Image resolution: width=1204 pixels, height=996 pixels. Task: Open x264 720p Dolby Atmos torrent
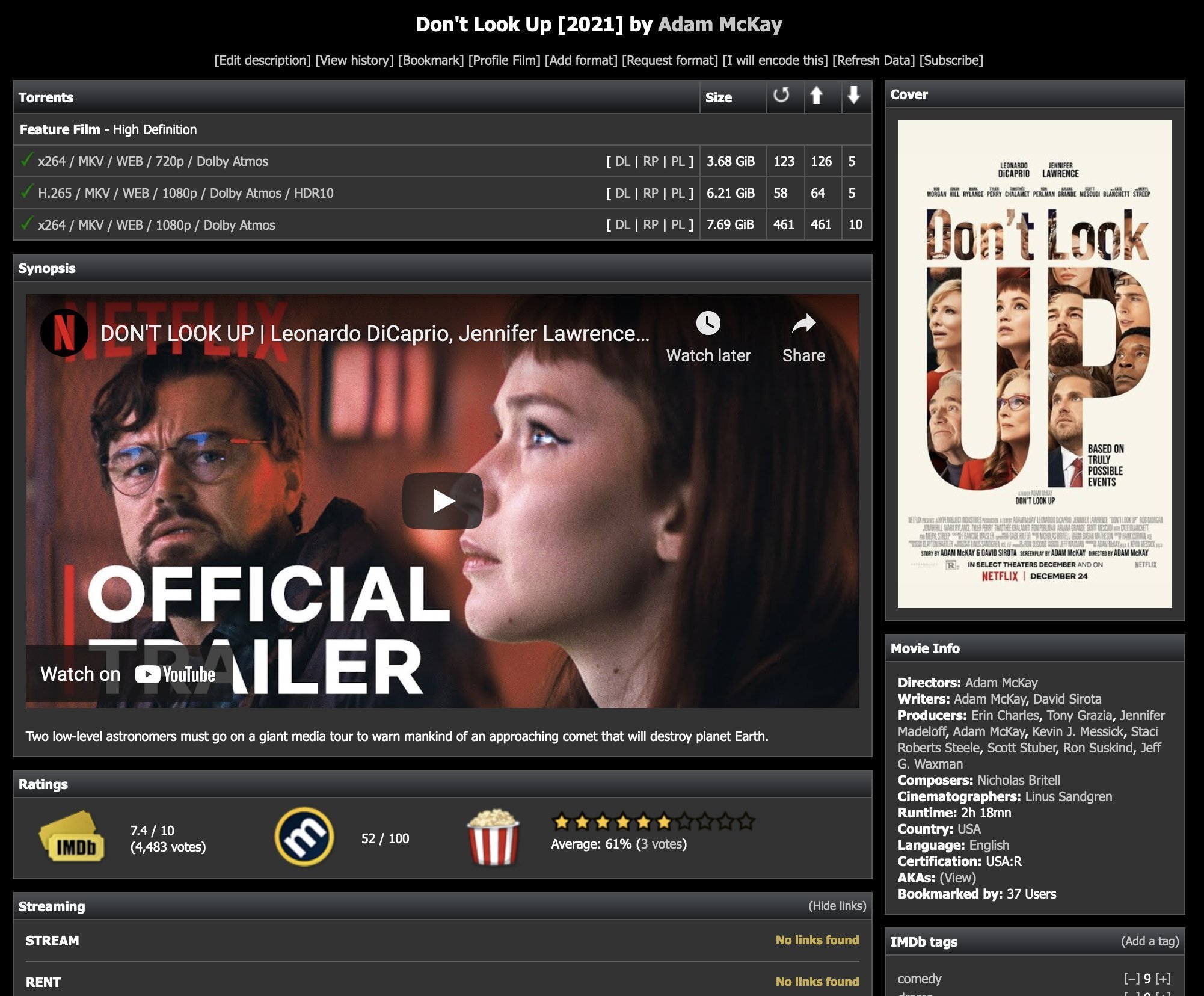click(x=153, y=161)
